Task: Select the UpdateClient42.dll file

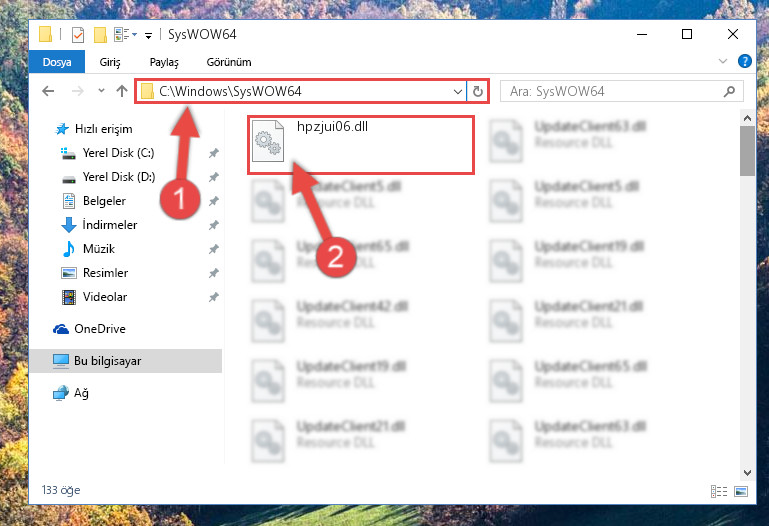Action: point(353,306)
